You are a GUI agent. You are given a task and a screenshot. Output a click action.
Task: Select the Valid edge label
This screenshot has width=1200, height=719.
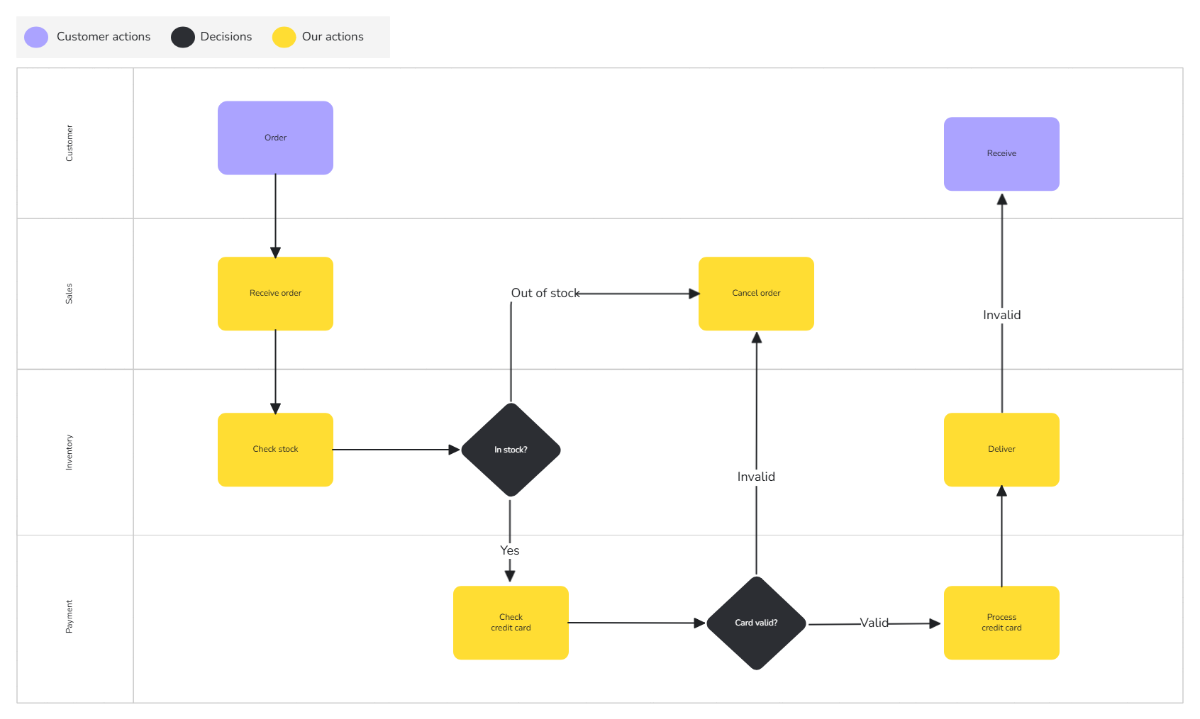point(873,622)
